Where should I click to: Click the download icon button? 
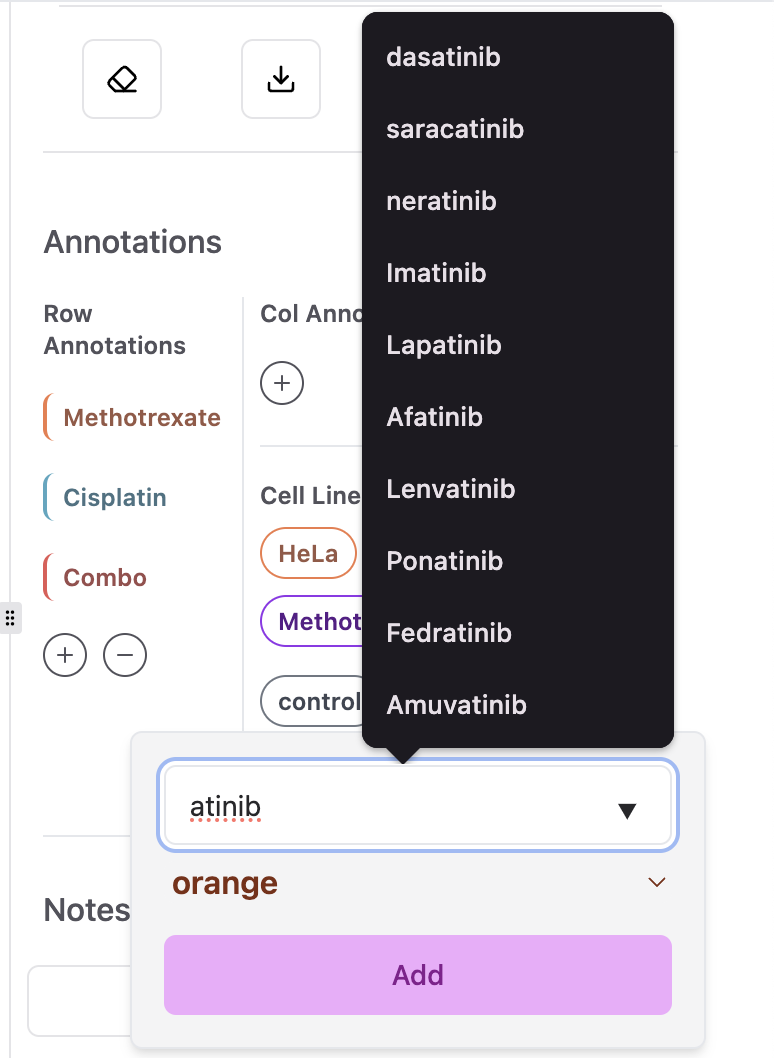[281, 79]
